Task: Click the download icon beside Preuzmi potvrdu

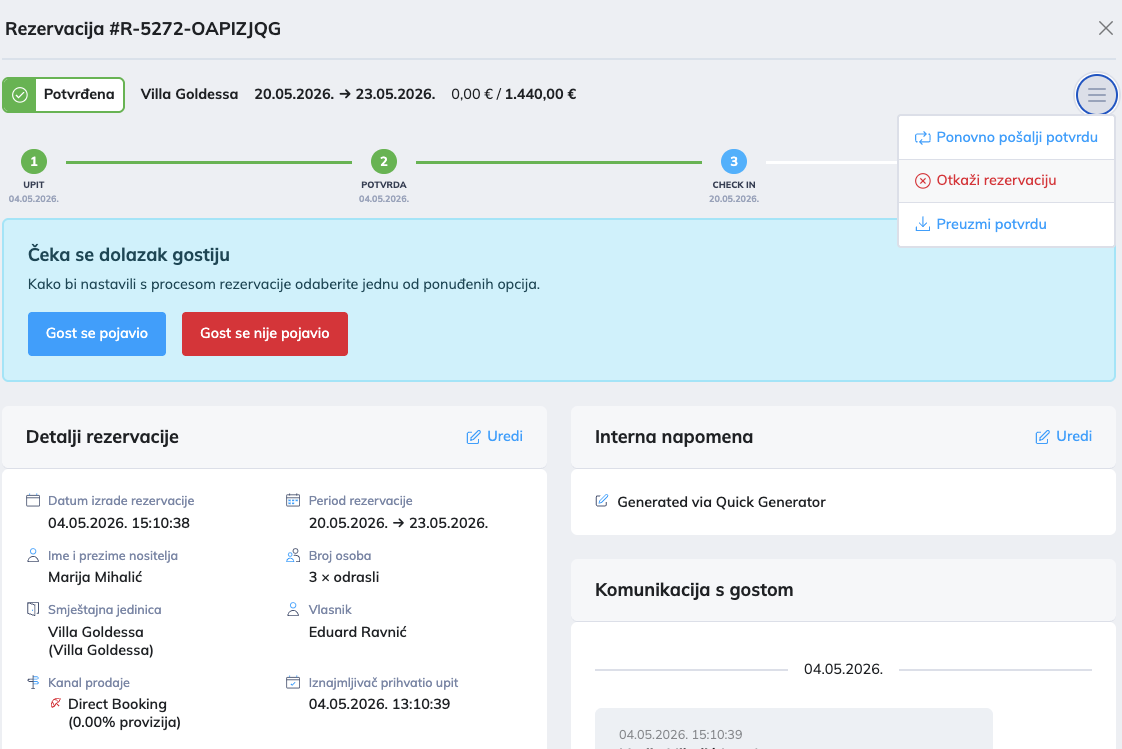Action: point(922,224)
